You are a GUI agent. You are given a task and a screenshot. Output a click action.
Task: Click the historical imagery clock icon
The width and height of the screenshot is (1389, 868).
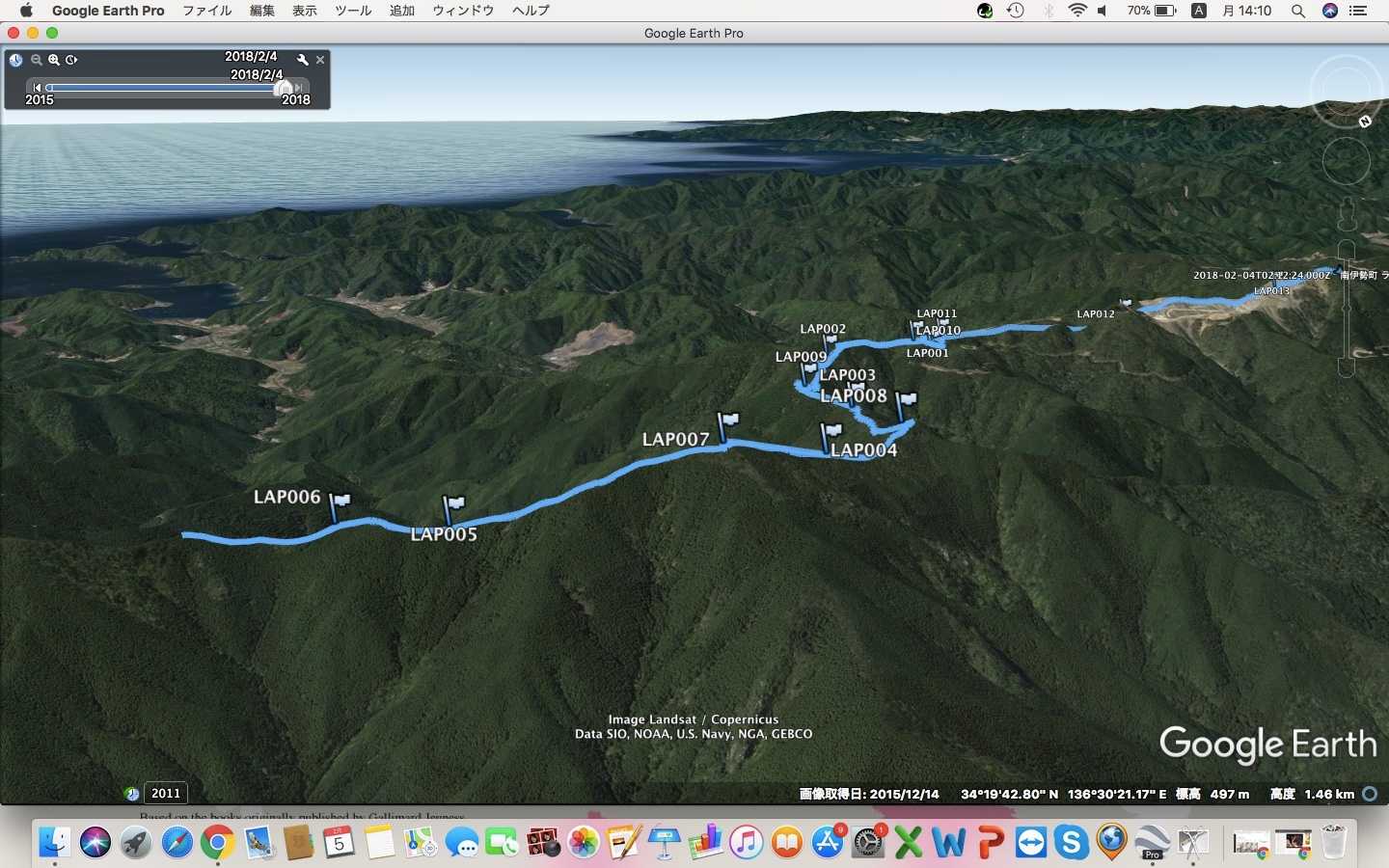(15, 60)
